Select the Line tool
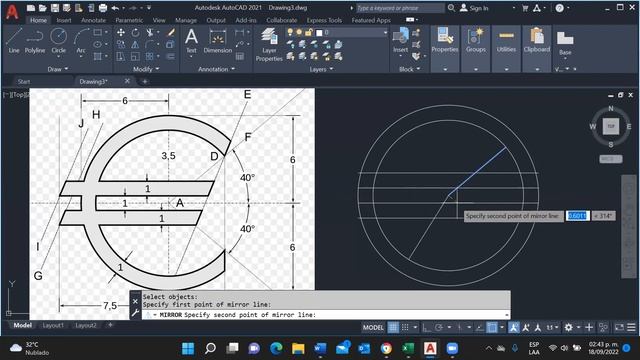 click(13, 40)
